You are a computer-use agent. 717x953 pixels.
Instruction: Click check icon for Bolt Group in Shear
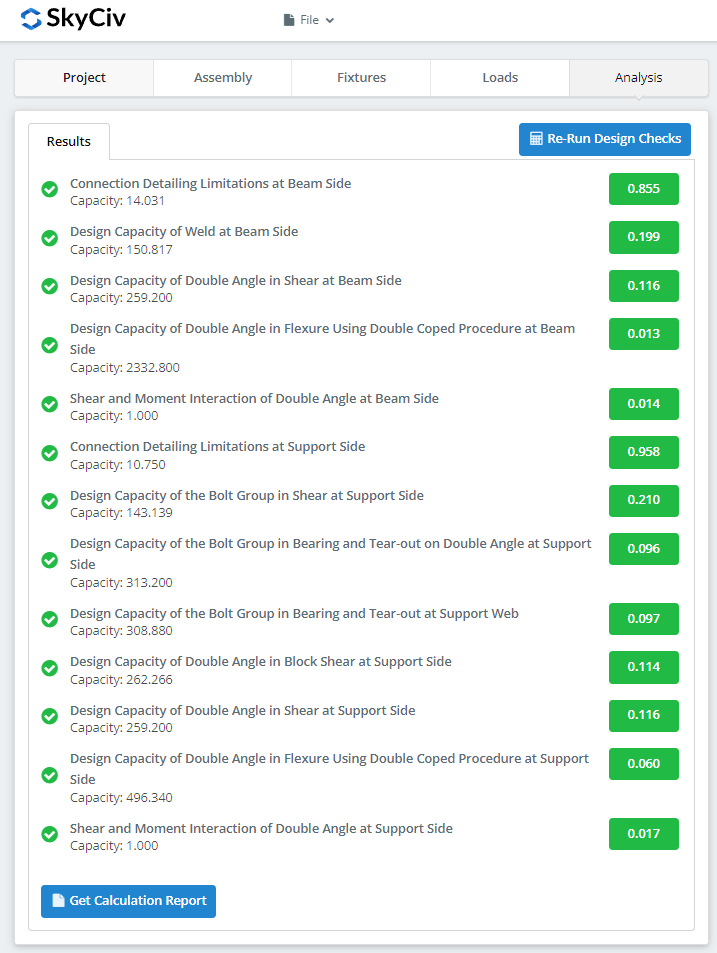click(49, 502)
